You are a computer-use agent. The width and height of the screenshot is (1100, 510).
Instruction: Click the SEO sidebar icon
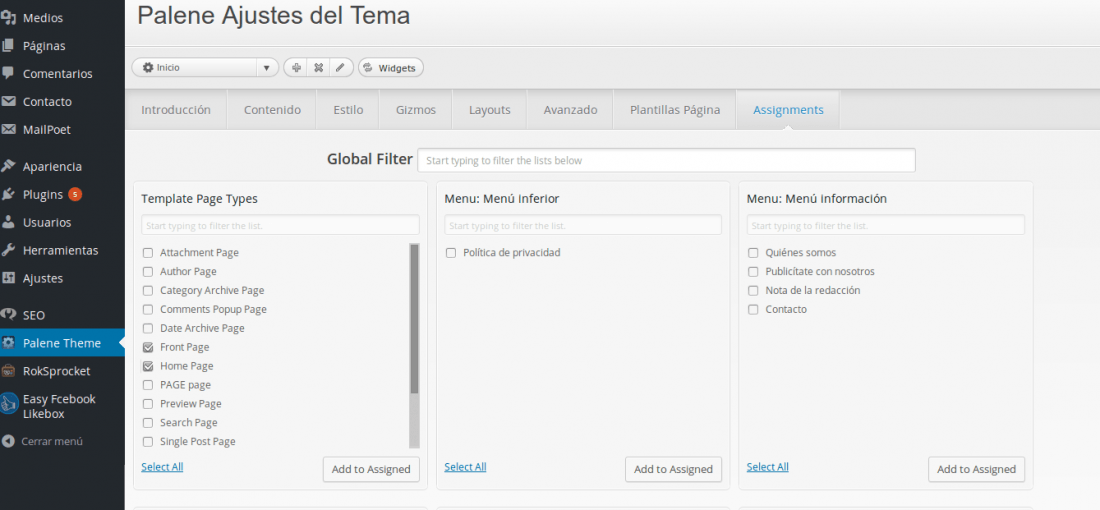pos(8,315)
